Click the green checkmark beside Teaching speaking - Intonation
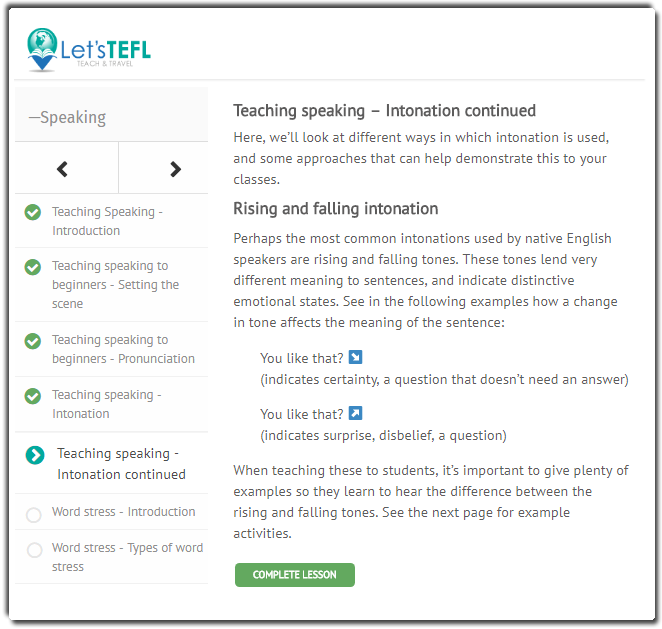Viewport: 662px width, 629px height. point(33,396)
